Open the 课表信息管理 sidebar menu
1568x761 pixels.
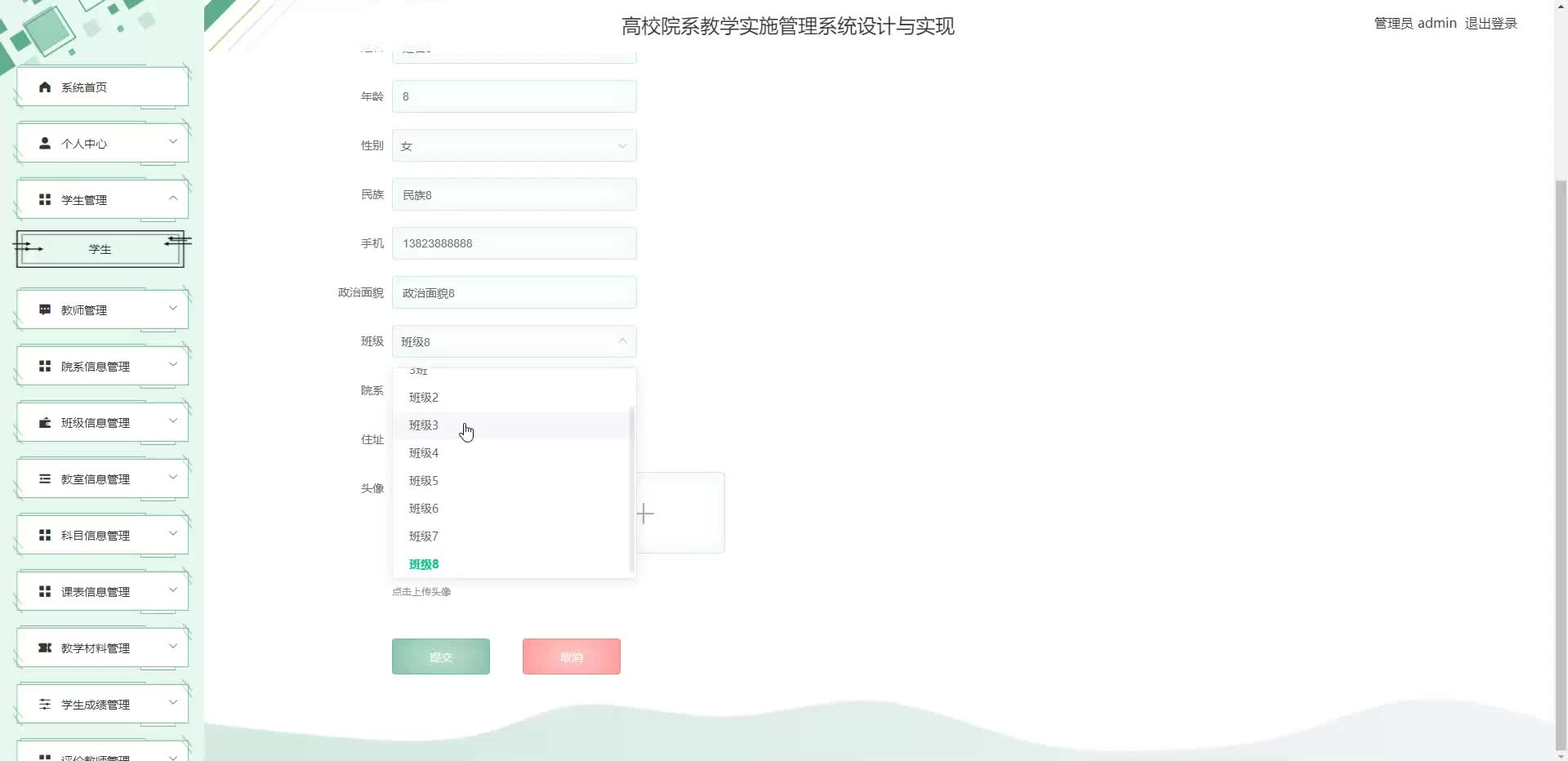click(102, 591)
